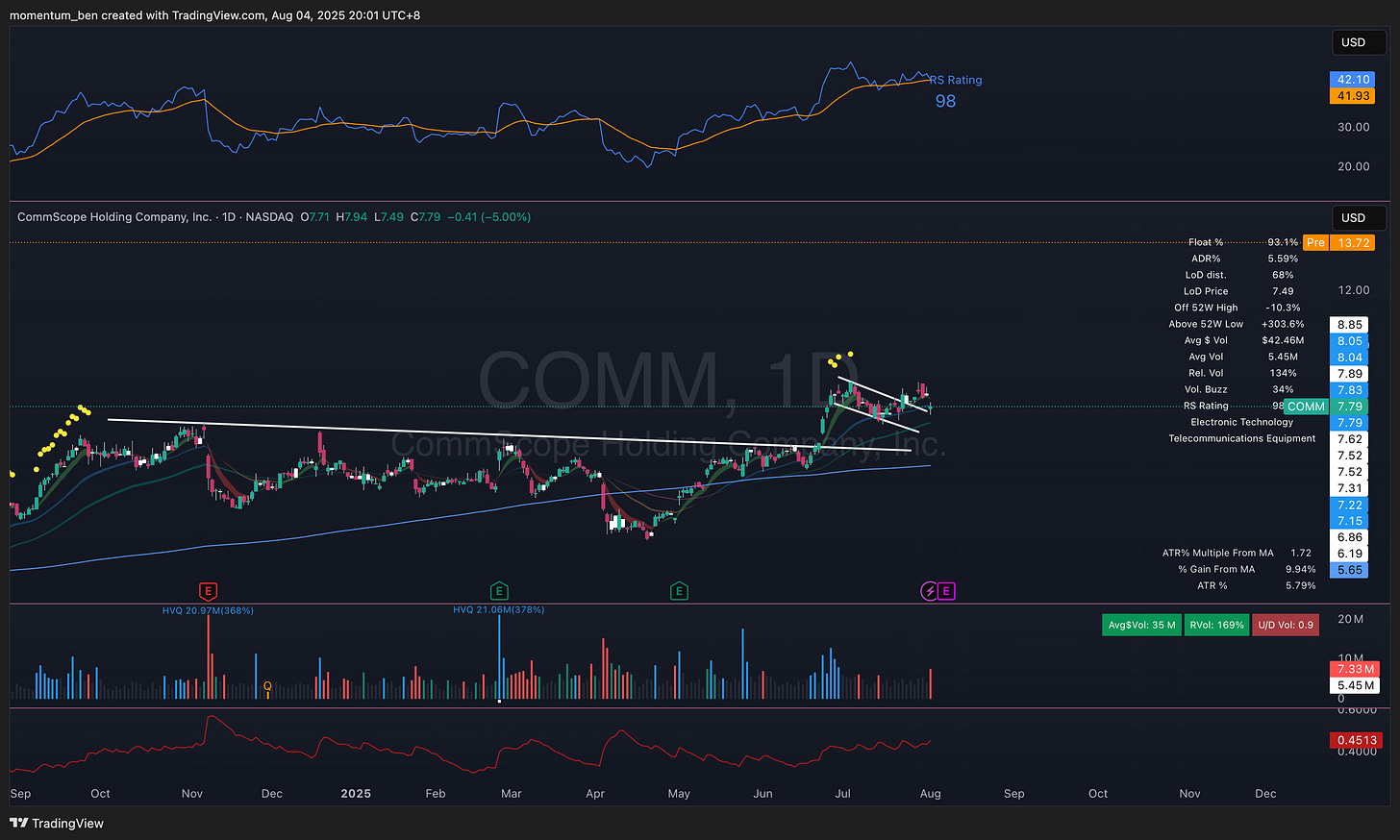Viewport: 1400px width, 840px height.
Task: Click the HVQ 20.97M(368%) volume annotation
Action: 208,610
